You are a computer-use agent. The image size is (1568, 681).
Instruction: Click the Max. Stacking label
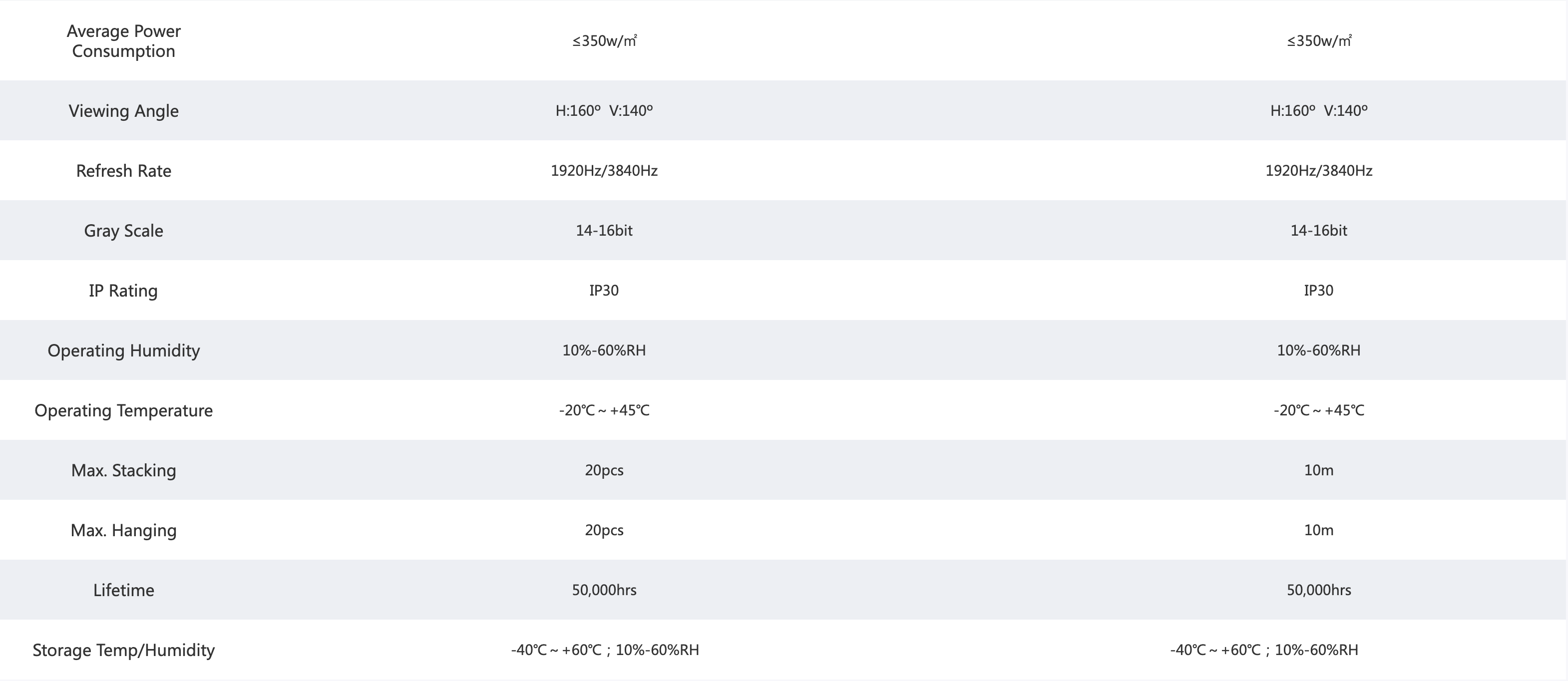coord(123,470)
